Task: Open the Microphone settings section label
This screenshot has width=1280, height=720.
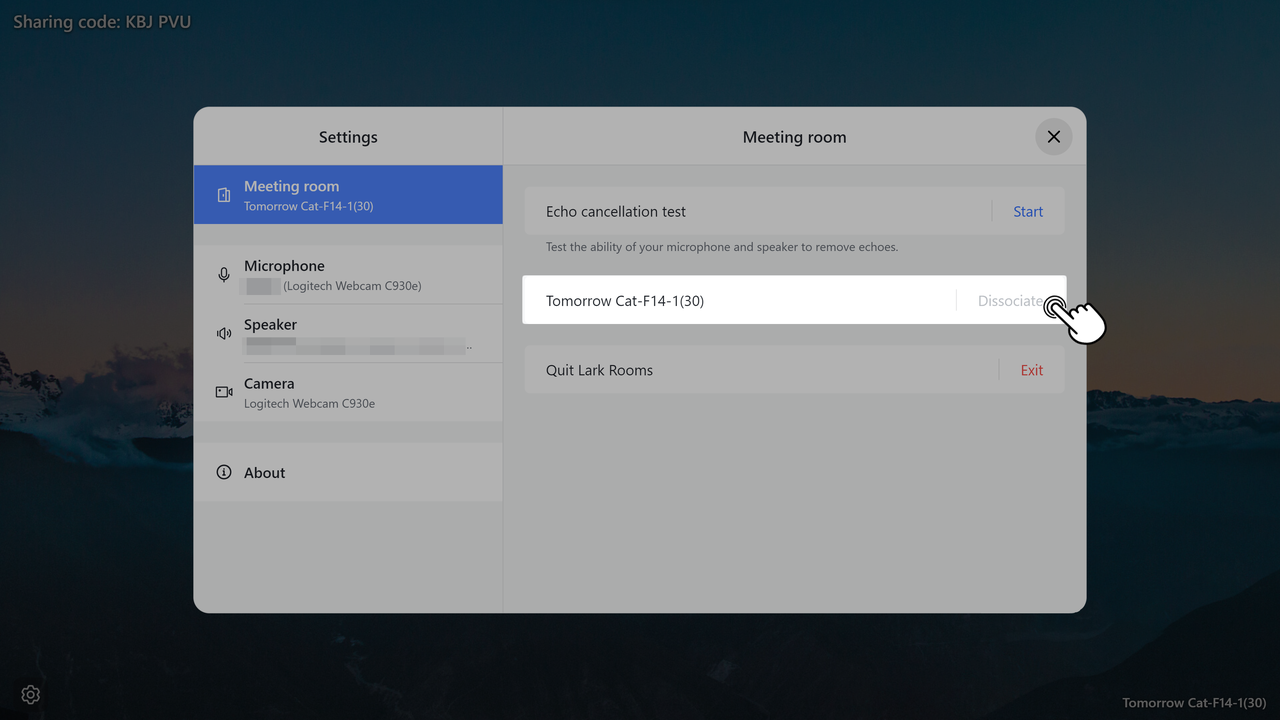Action: 284,266
